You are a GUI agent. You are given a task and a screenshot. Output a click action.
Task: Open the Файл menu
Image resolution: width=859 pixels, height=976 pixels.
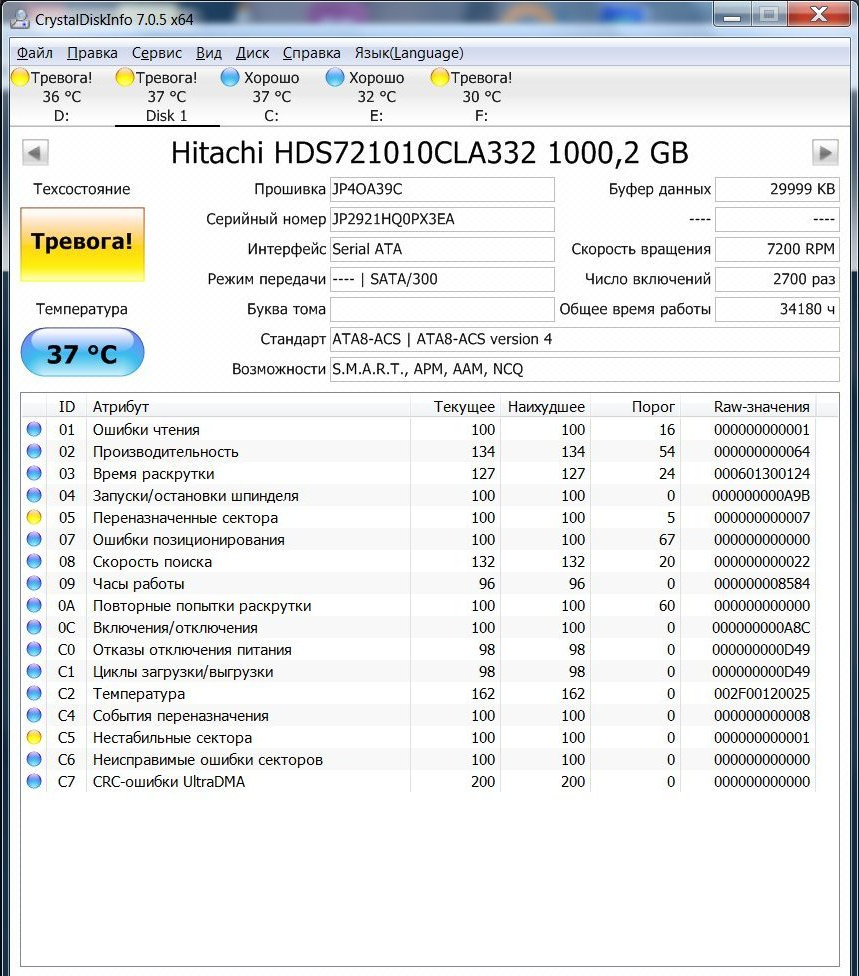[x=34, y=53]
